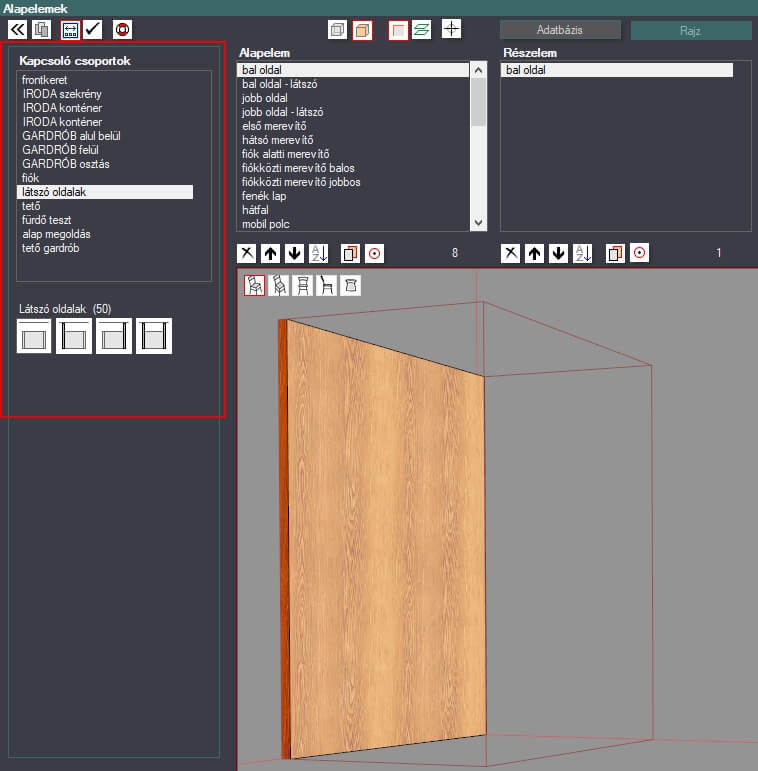Click the green layered planes icon
The height and width of the screenshot is (771, 758).
point(422,29)
